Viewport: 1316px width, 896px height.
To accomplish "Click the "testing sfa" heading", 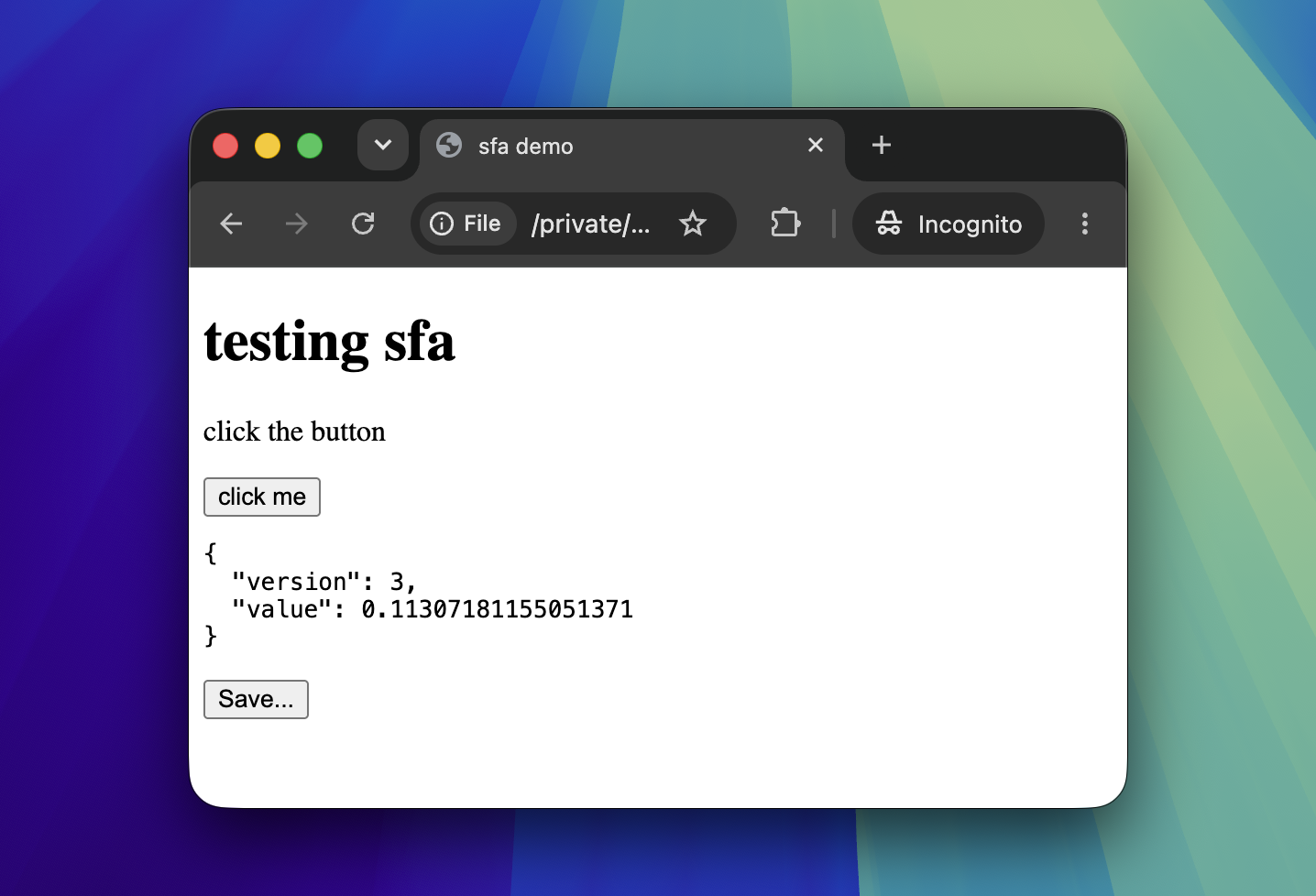I will [329, 342].
